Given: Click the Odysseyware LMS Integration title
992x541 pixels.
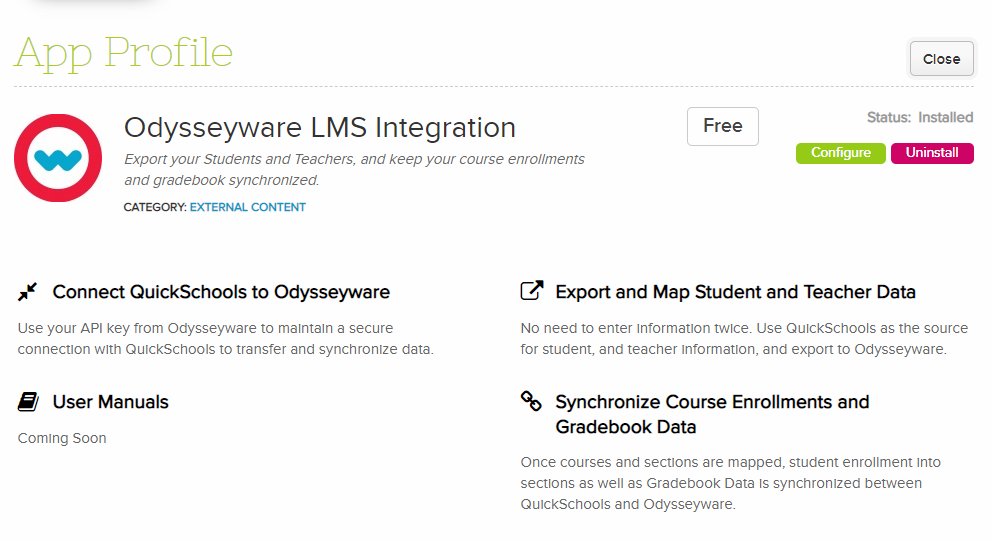Looking at the screenshot, I should (319, 128).
